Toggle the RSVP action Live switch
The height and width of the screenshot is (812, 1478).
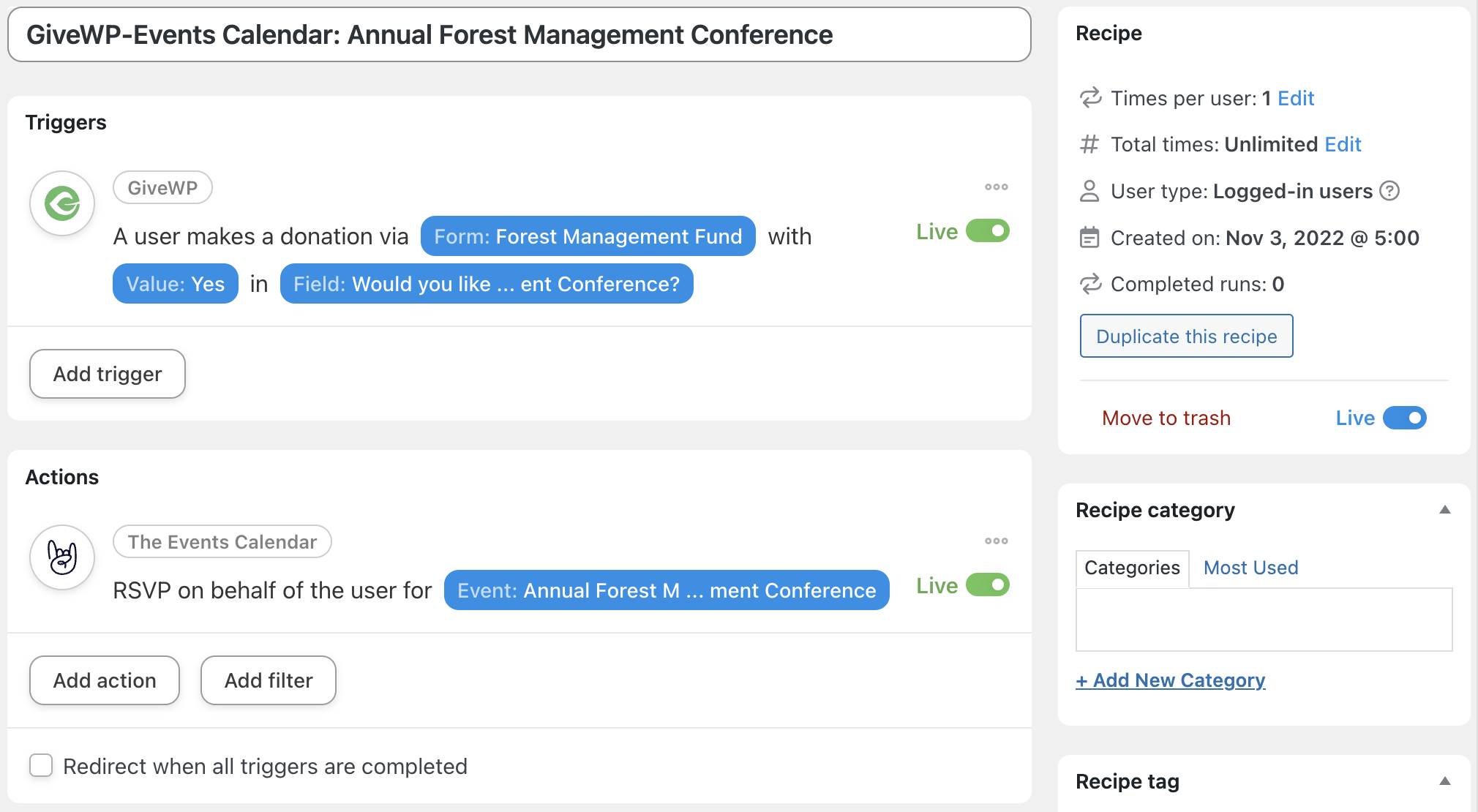(x=987, y=585)
